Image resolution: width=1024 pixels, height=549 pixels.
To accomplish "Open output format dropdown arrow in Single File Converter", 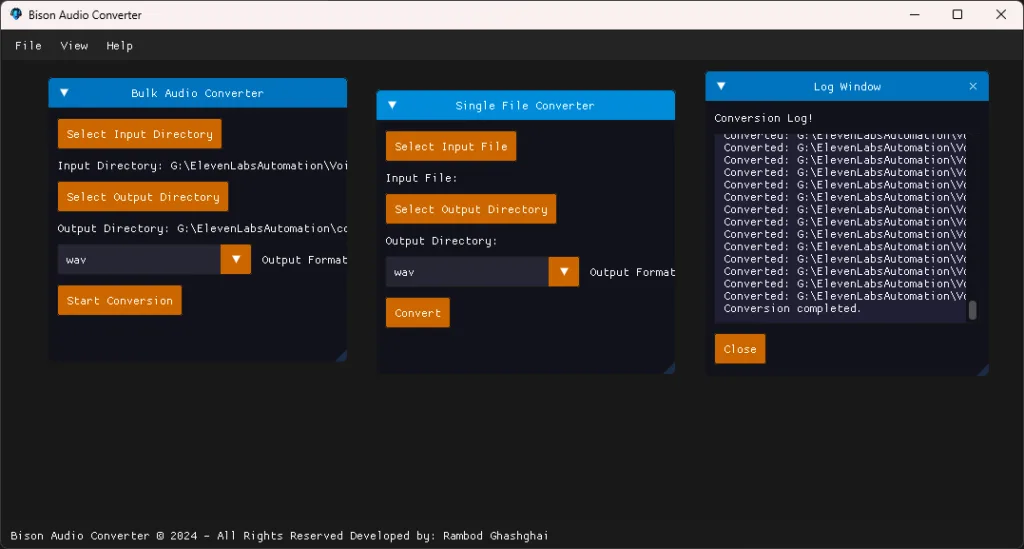I will (564, 272).
